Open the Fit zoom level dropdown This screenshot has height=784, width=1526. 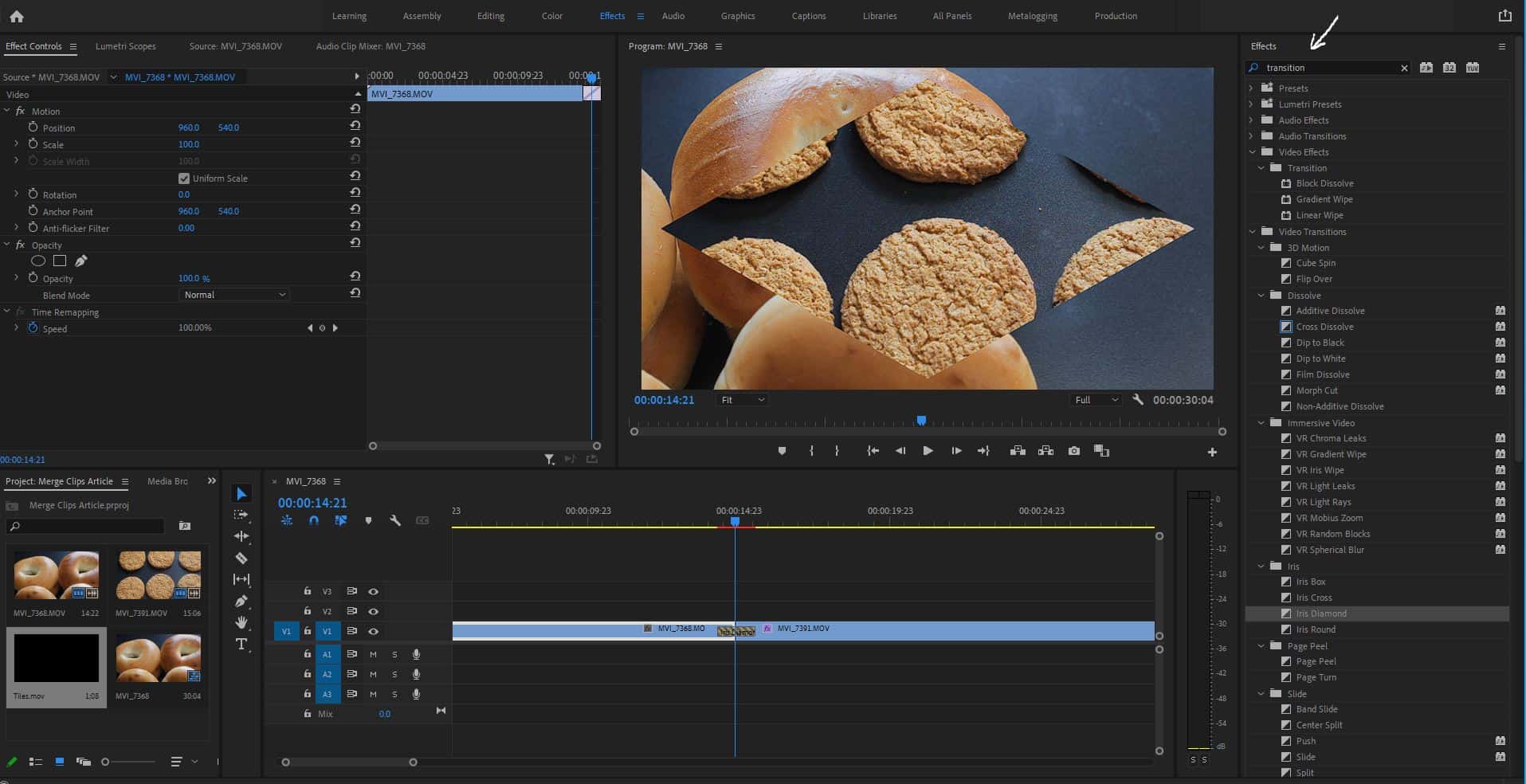(741, 400)
